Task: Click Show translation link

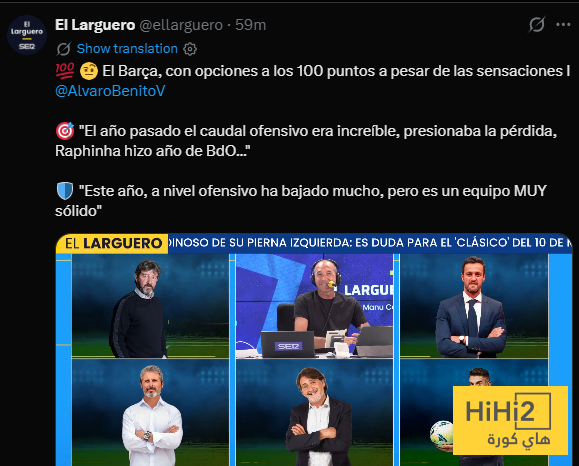Action: click(127, 48)
